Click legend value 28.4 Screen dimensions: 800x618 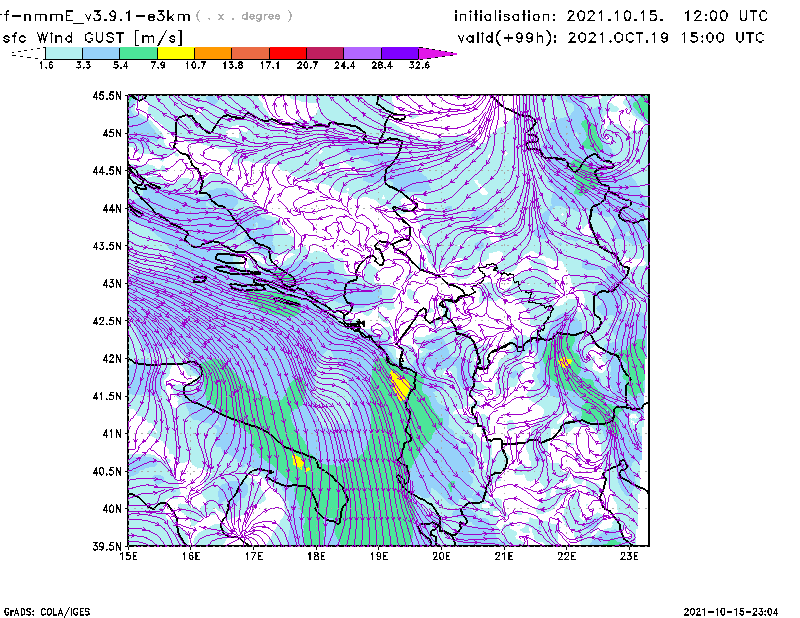[x=382, y=65]
